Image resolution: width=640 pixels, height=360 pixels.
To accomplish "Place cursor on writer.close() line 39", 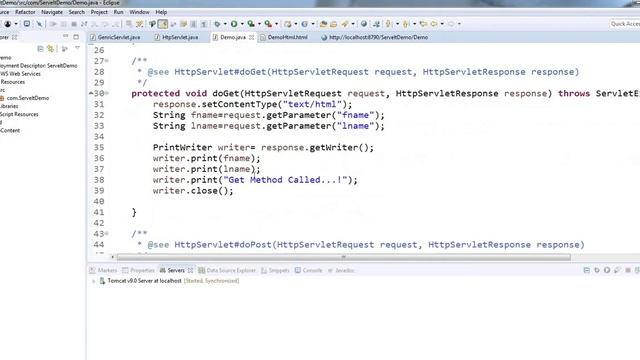I will tap(193, 191).
